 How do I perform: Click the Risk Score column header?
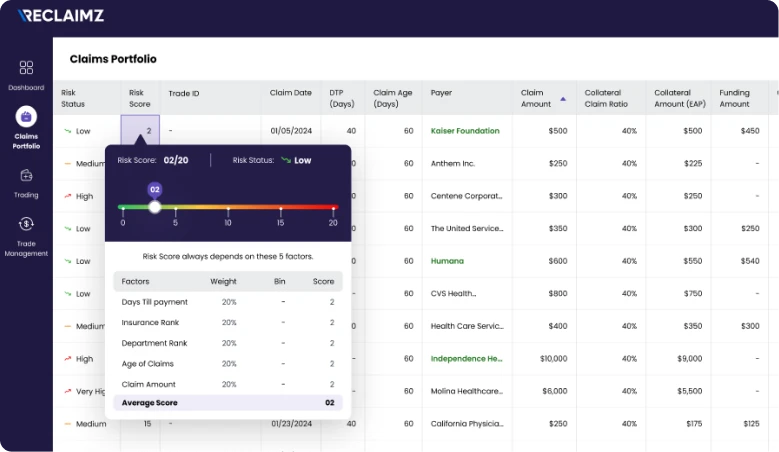(x=139, y=98)
